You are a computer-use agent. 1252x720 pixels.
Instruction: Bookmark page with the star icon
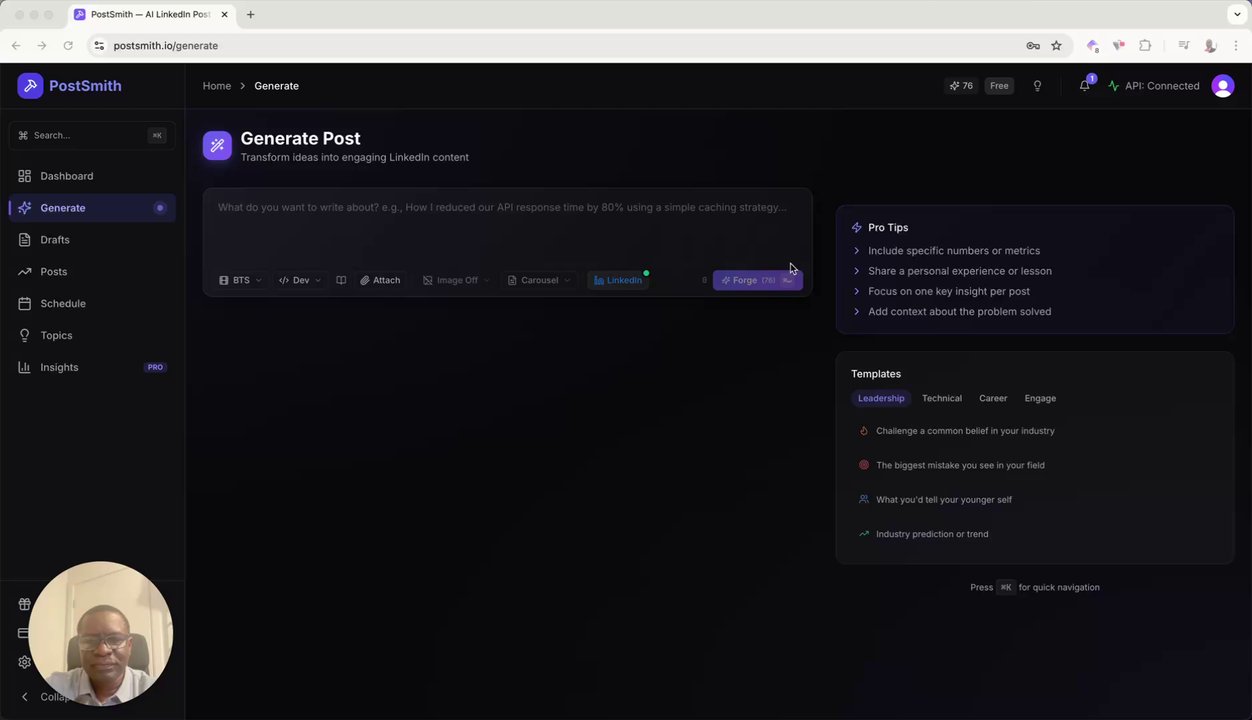point(1056,45)
